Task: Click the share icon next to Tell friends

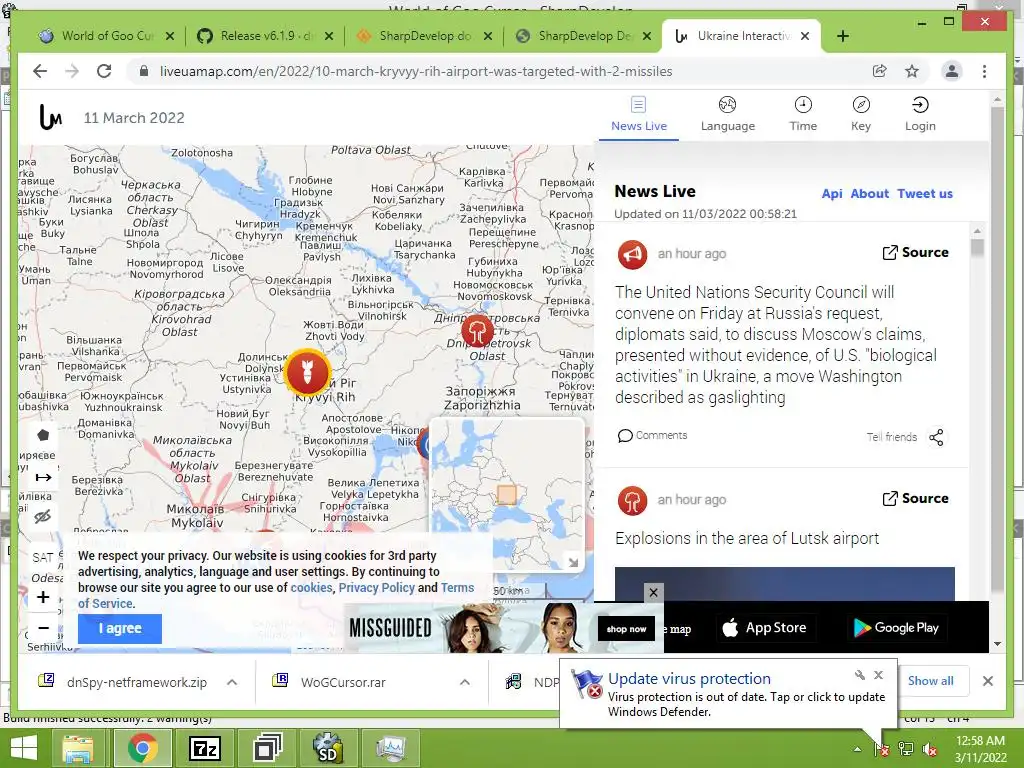Action: 936,437
